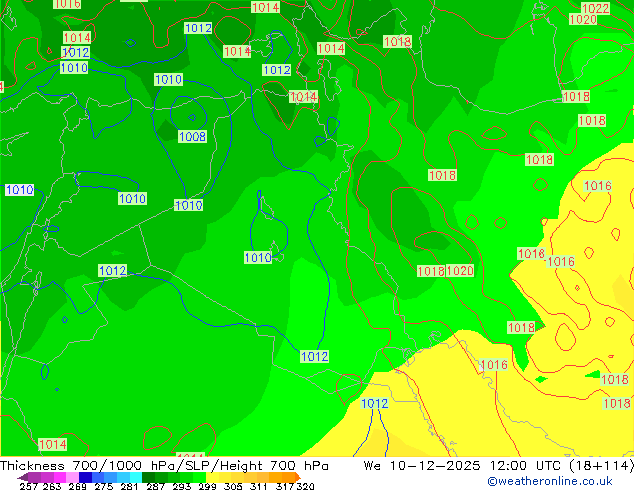Image resolution: width=634 pixels, height=490 pixels.
Task: Select the orange swatch above 317
Action: click(288, 477)
